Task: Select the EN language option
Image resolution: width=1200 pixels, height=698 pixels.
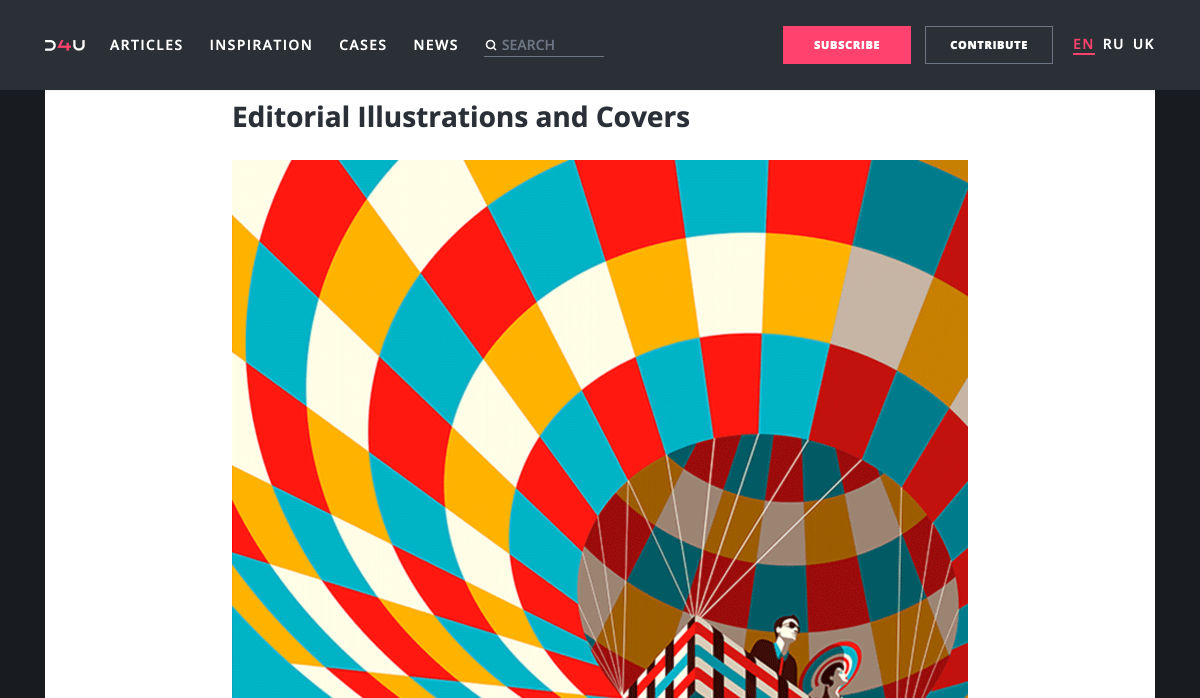Action: click(1083, 44)
